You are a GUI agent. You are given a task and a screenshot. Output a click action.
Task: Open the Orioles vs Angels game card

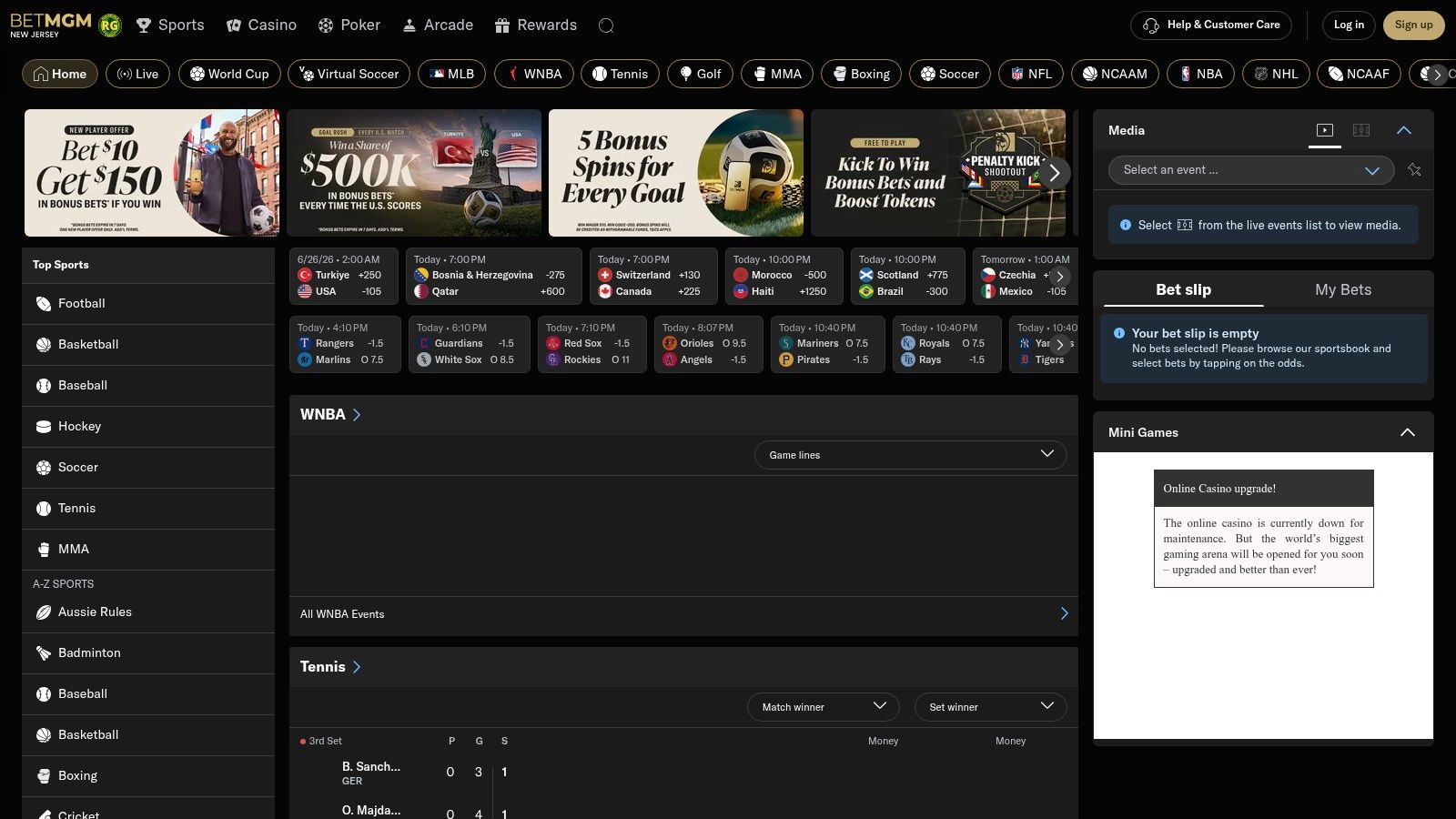pos(708,344)
